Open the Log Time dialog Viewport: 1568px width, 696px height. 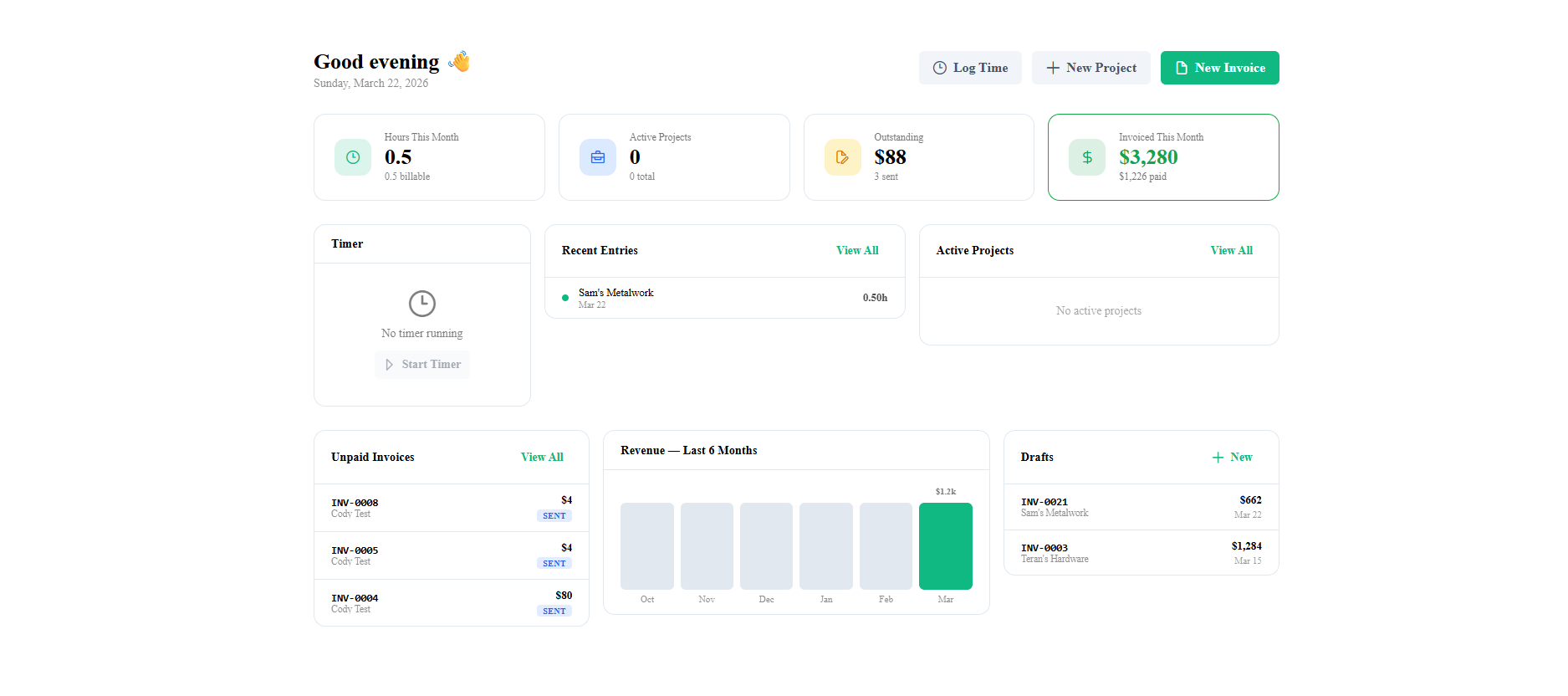(x=970, y=68)
